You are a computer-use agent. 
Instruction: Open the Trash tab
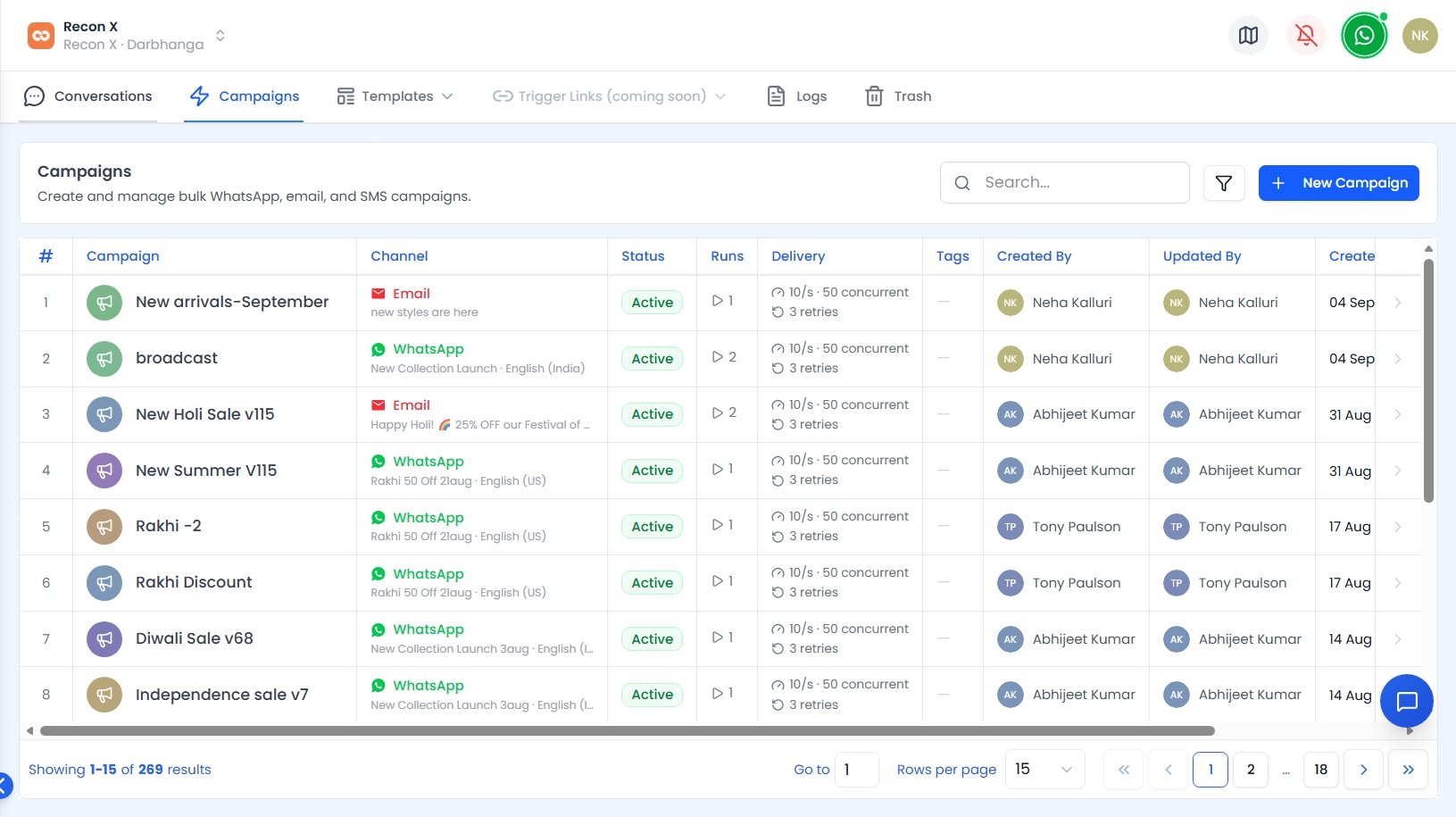pos(899,96)
